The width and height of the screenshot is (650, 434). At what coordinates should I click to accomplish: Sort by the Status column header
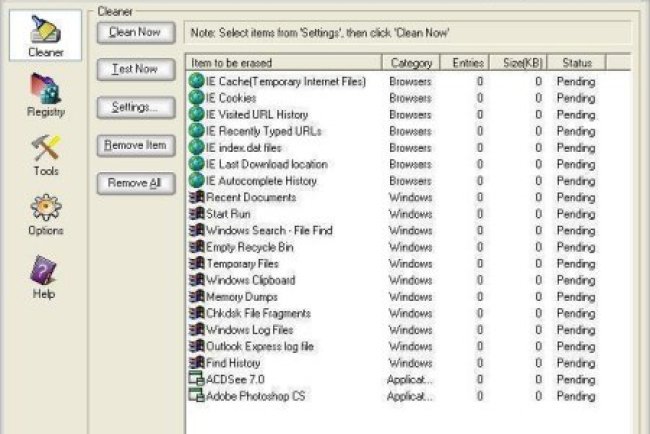click(577, 63)
